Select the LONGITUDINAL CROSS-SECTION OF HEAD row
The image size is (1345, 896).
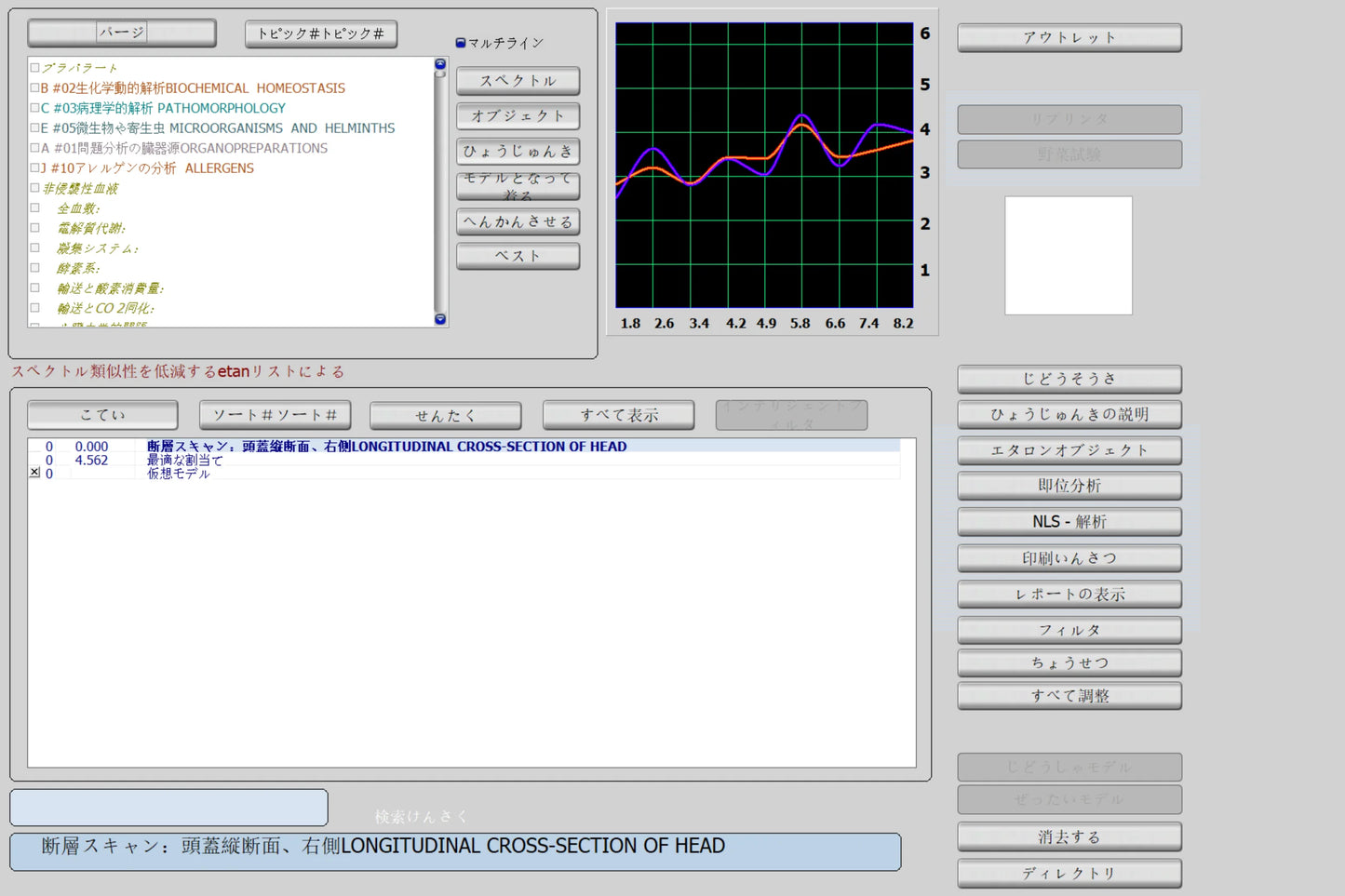[386, 447]
